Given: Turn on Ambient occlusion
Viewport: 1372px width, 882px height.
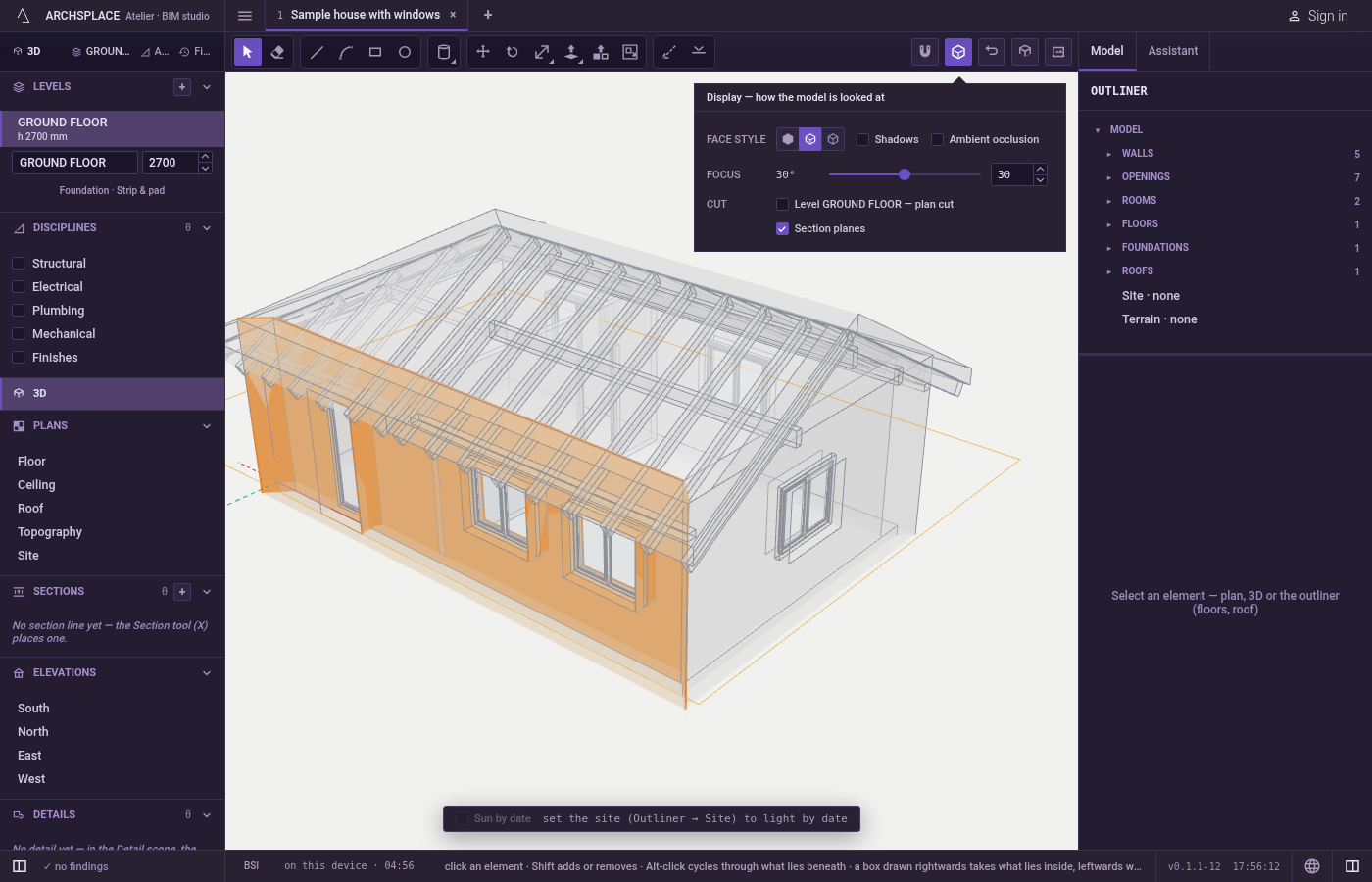Looking at the screenshot, I should [x=938, y=139].
